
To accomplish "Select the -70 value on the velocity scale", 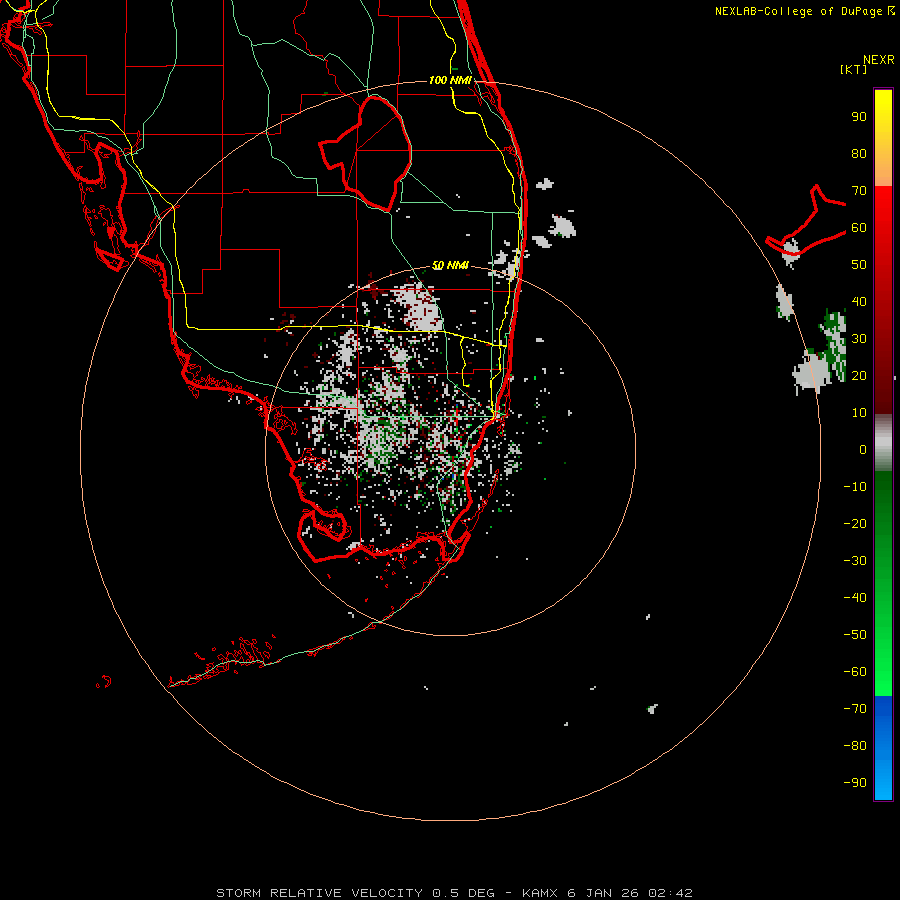I will pyautogui.click(x=855, y=708).
